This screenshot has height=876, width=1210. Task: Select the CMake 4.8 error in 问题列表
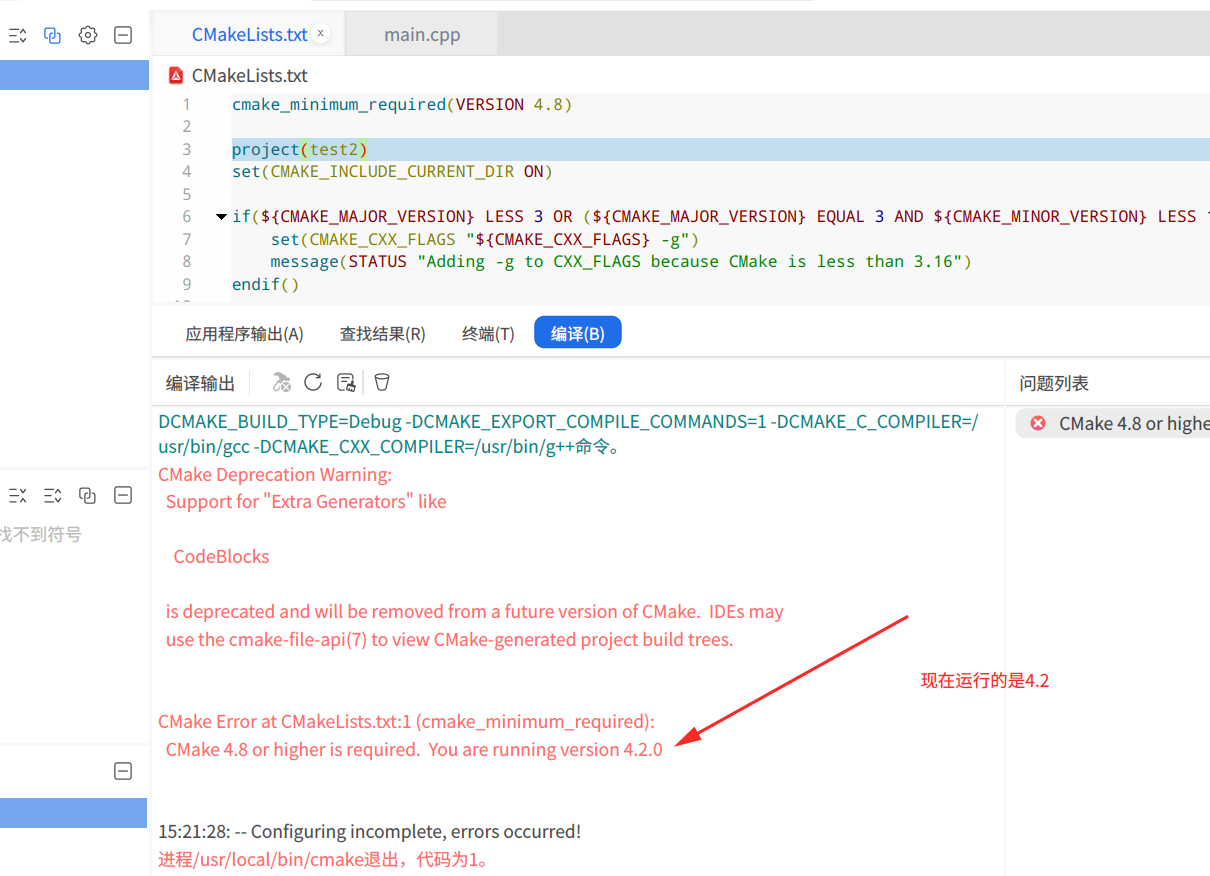click(1113, 424)
